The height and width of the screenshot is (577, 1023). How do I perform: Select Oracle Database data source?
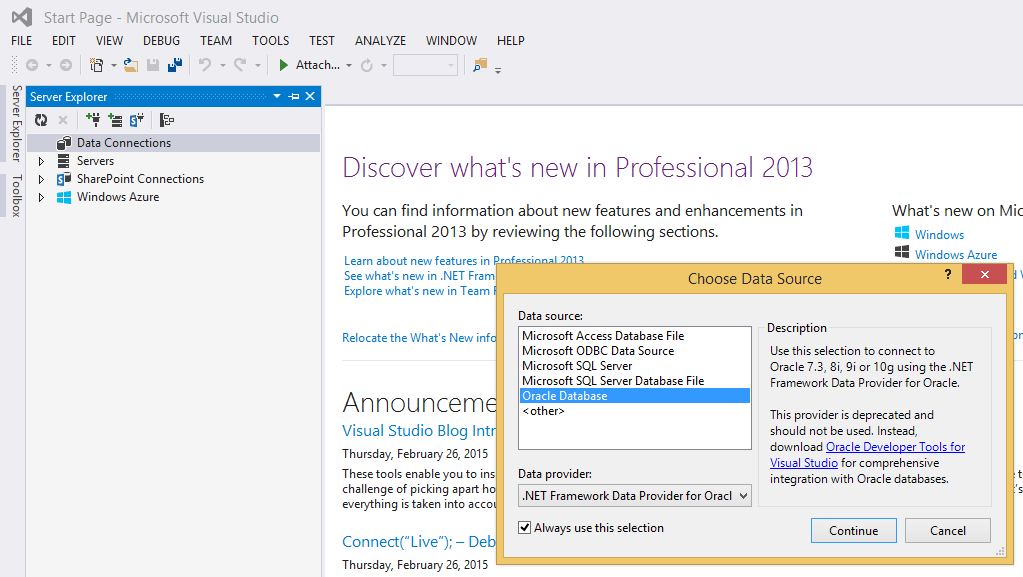634,396
